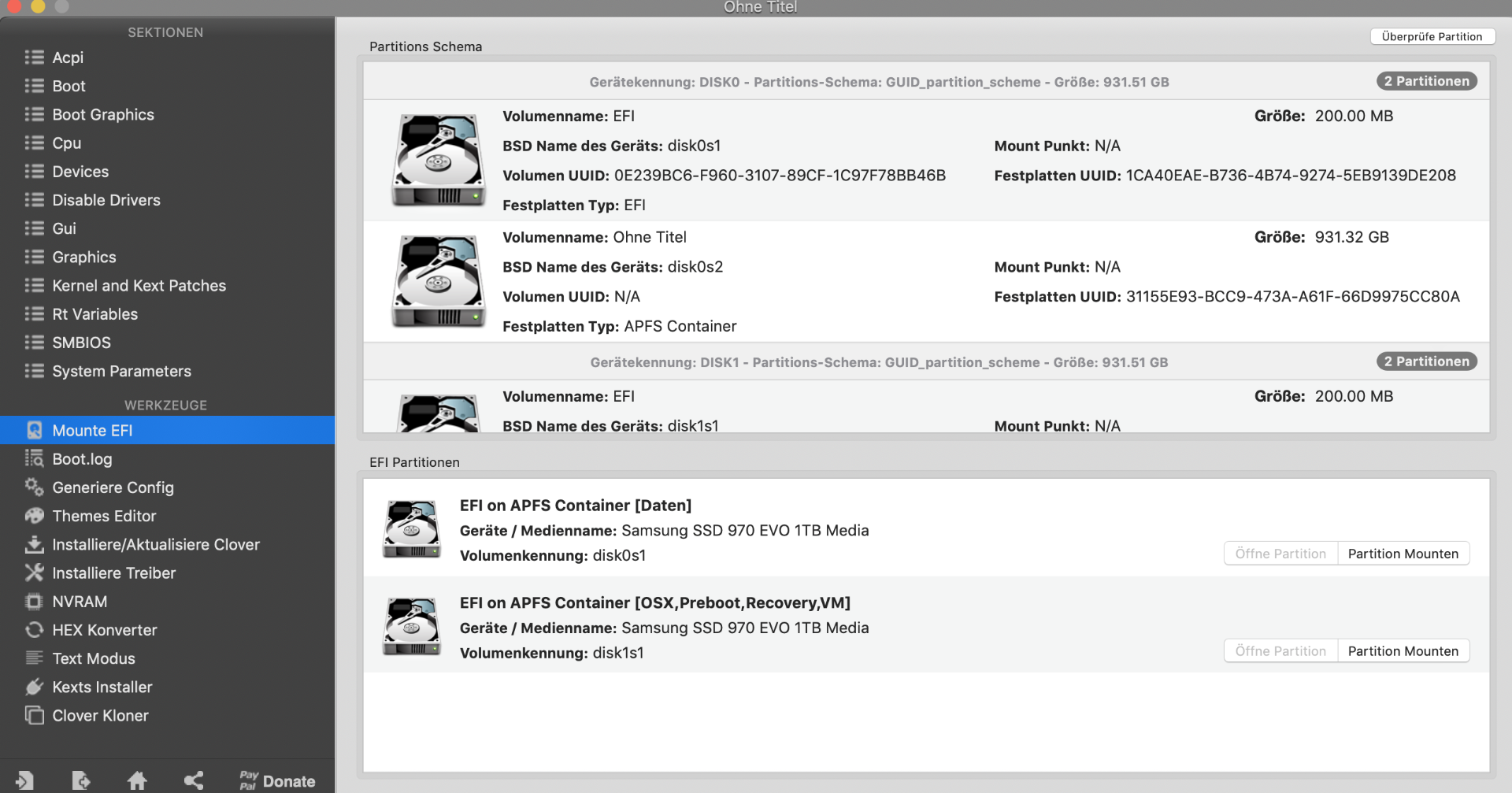1512x793 pixels.
Task: Click the Volumenname Ohne Titel text
Action: click(x=595, y=237)
